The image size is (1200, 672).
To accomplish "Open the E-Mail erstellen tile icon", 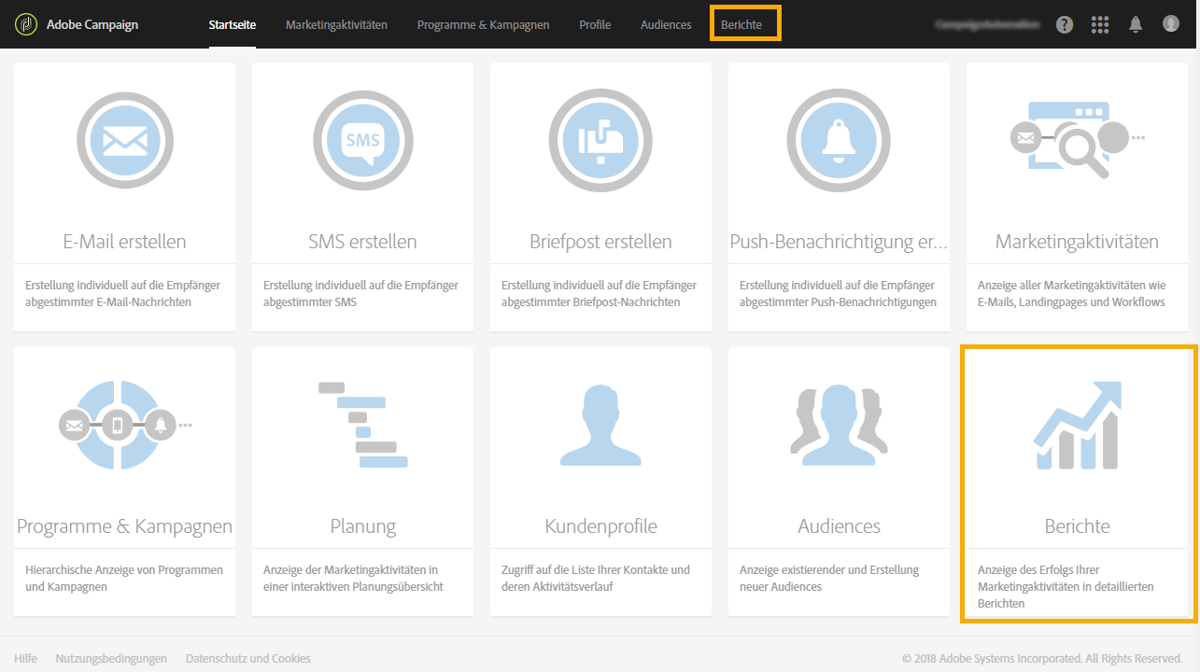I will [124, 140].
